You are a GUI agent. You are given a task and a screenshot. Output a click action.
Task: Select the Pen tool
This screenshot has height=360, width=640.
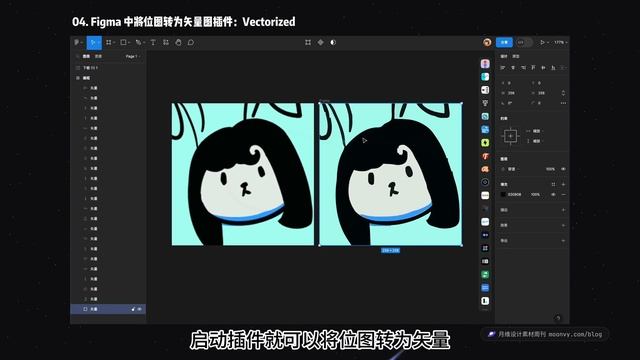[138, 42]
